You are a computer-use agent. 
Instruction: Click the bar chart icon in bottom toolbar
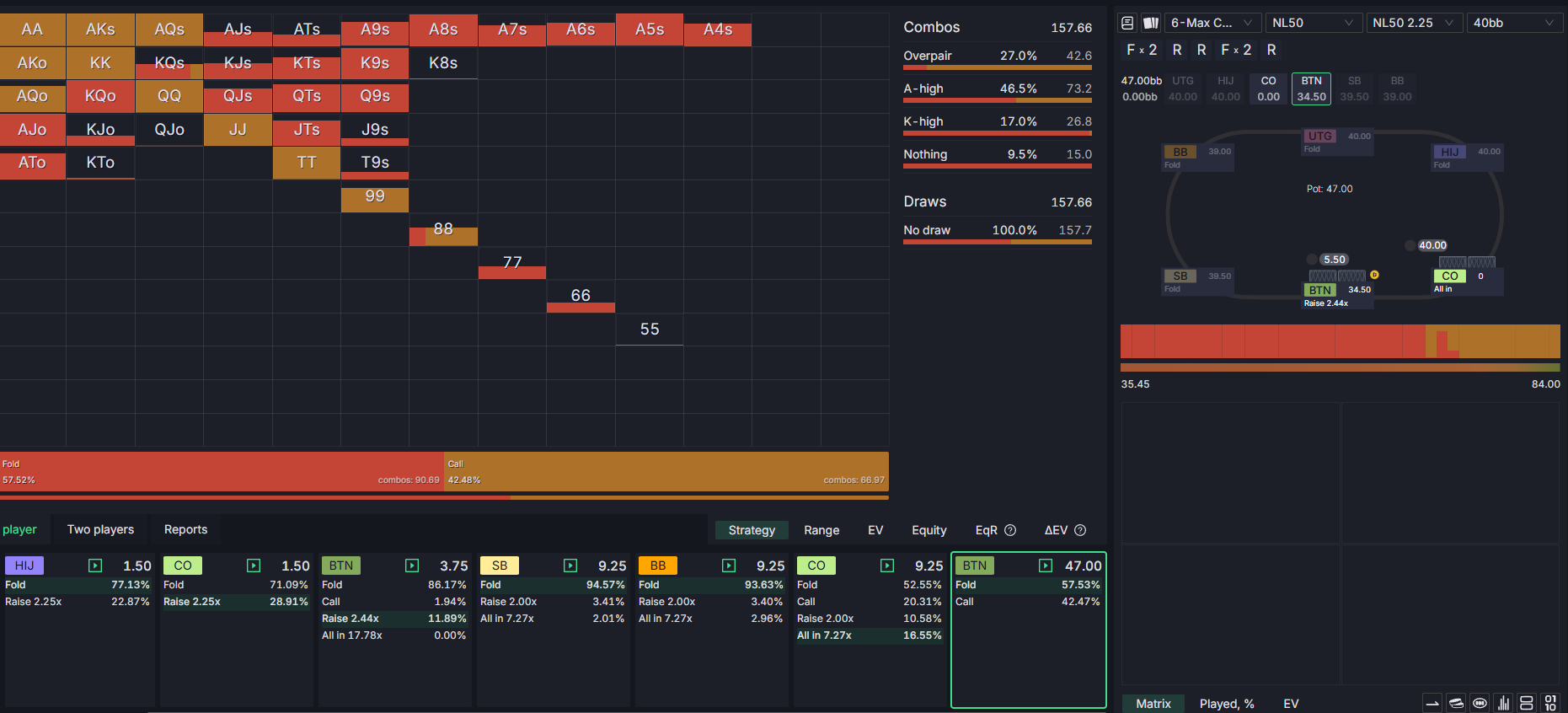(x=1503, y=703)
